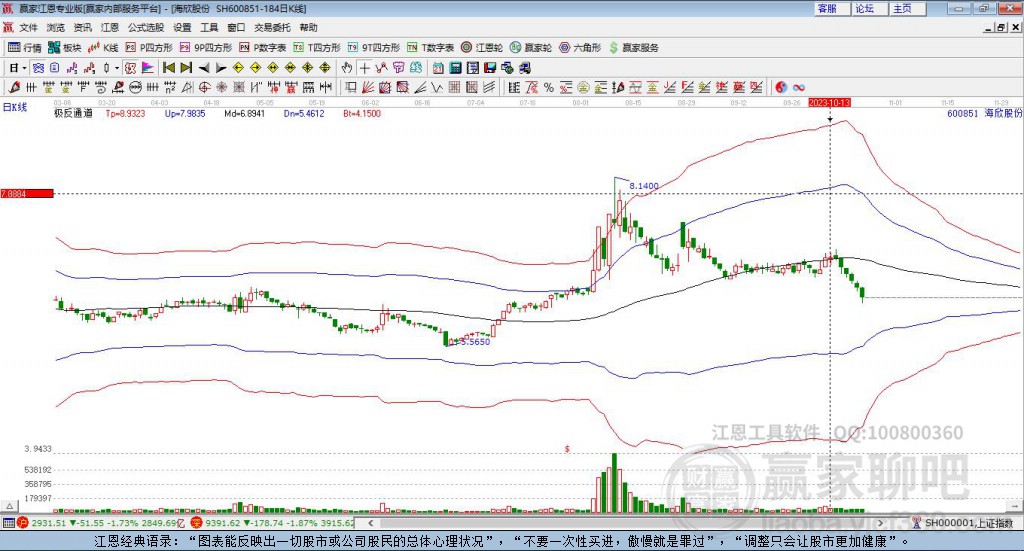
Task: Open the 9P四方形 tool
Action: click(206, 48)
